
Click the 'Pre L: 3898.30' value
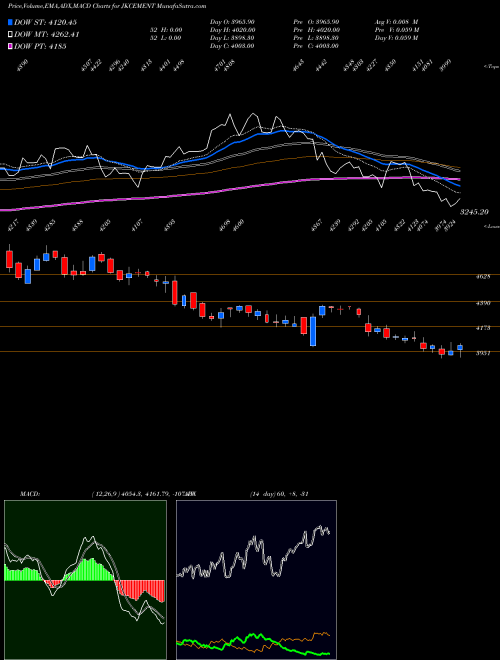pos(316,38)
